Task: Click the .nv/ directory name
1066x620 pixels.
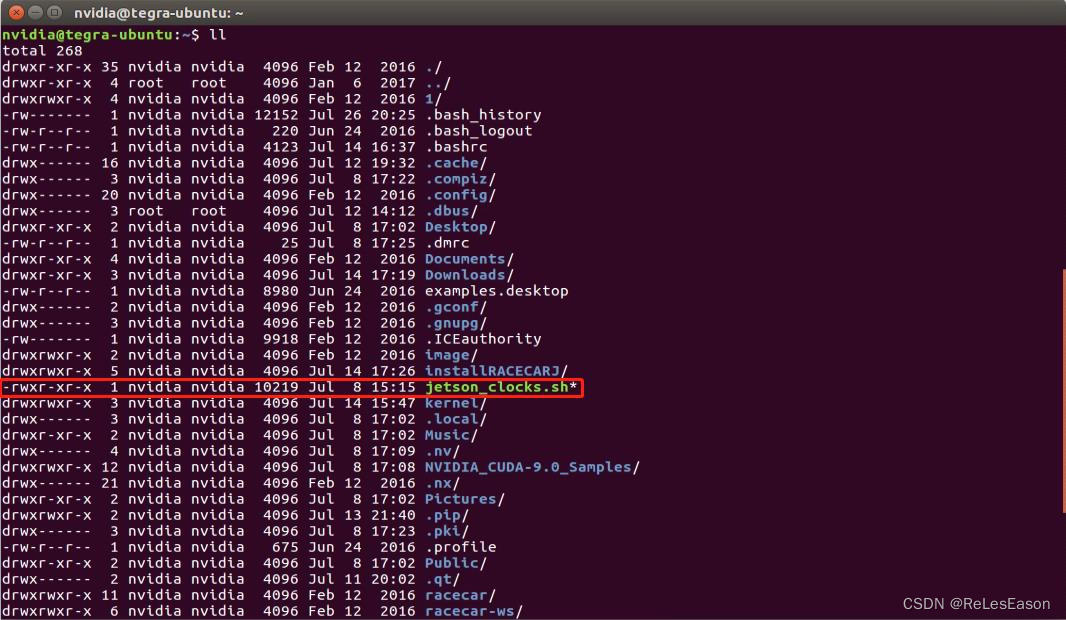Action: 443,451
